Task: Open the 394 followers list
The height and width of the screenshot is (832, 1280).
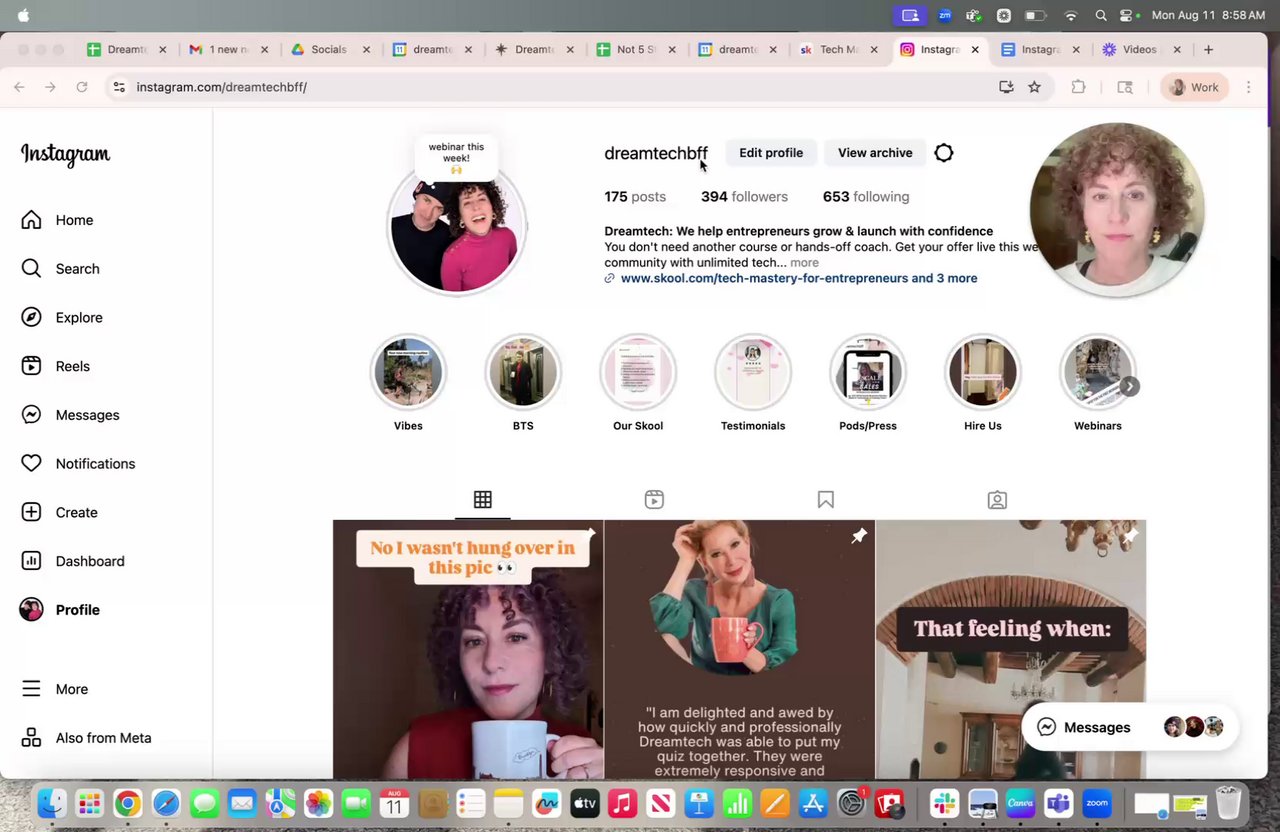Action: 744,197
